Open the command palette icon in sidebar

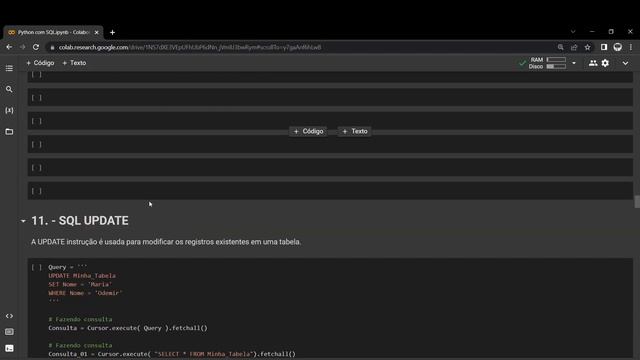click(9, 332)
